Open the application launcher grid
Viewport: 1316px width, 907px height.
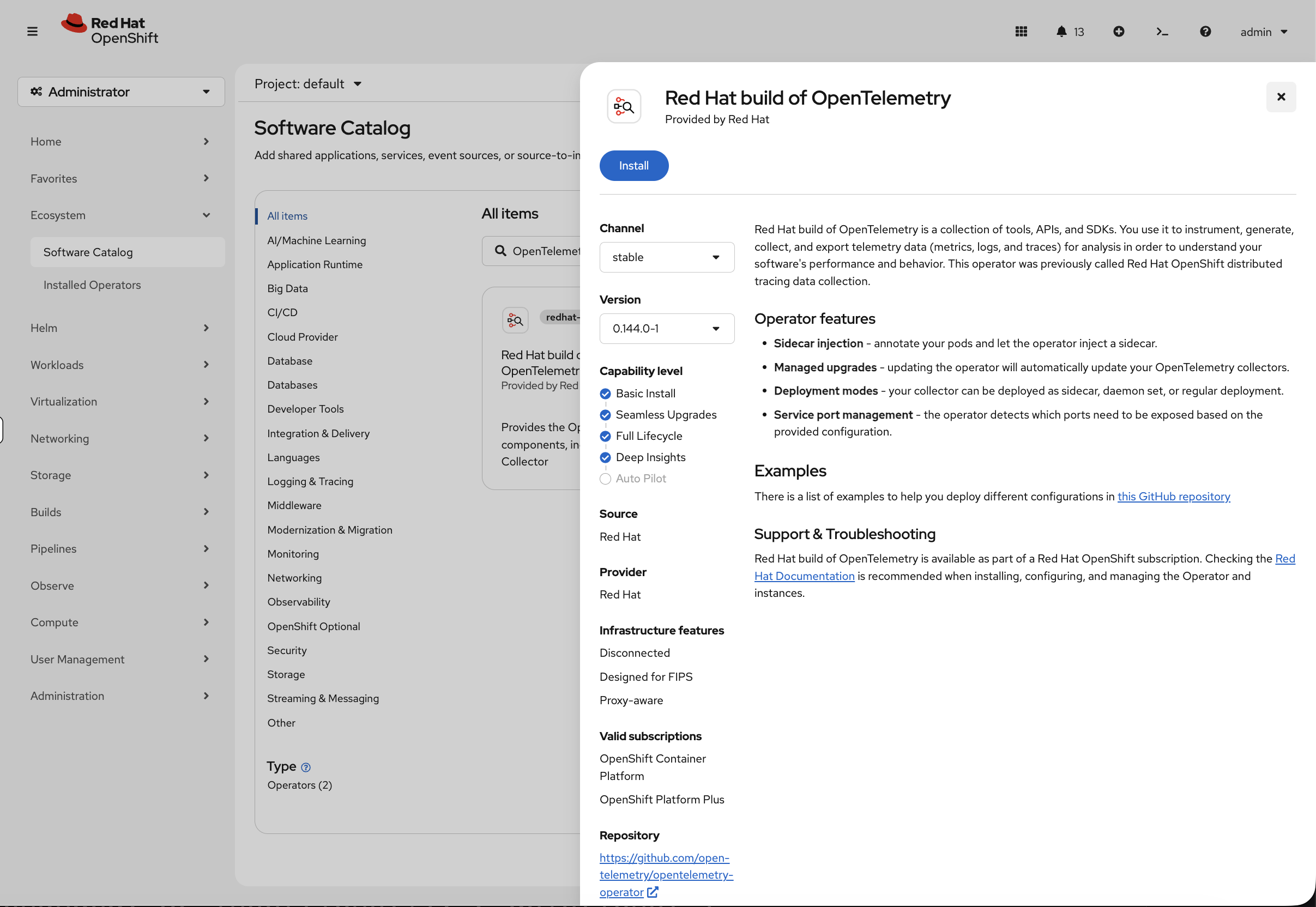[x=1021, y=31]
